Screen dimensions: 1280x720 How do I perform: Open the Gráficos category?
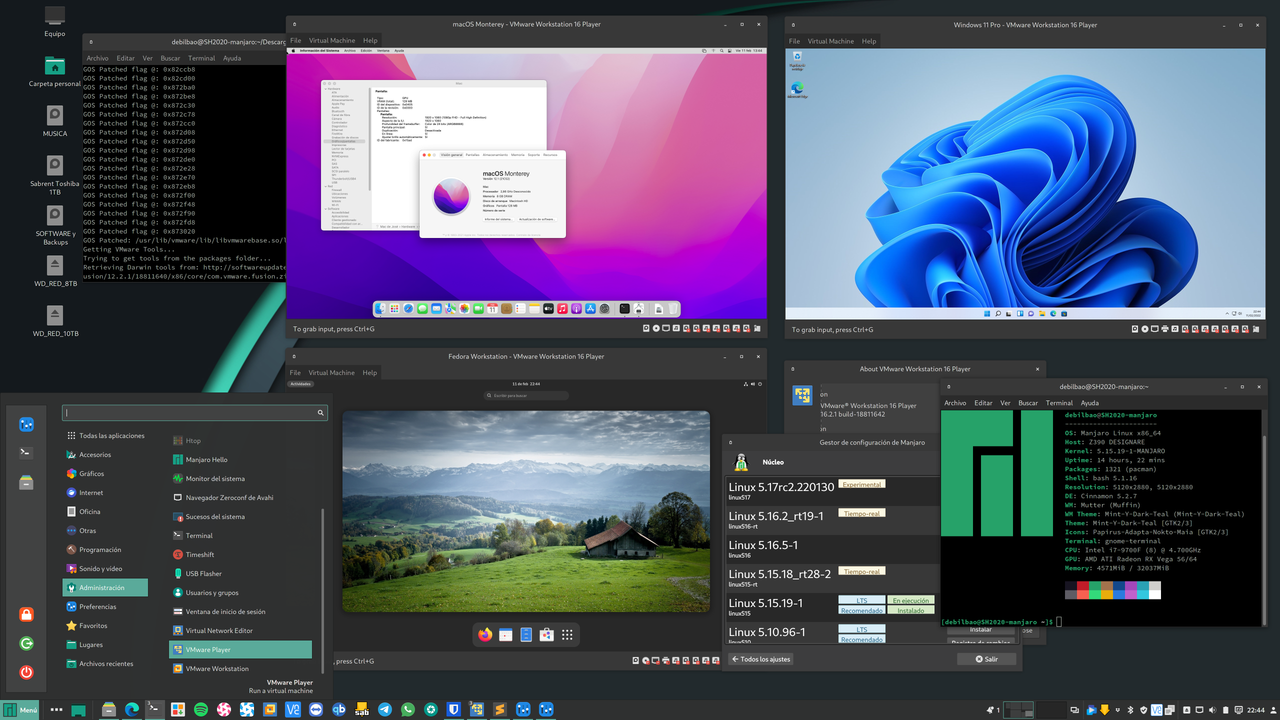105,474
